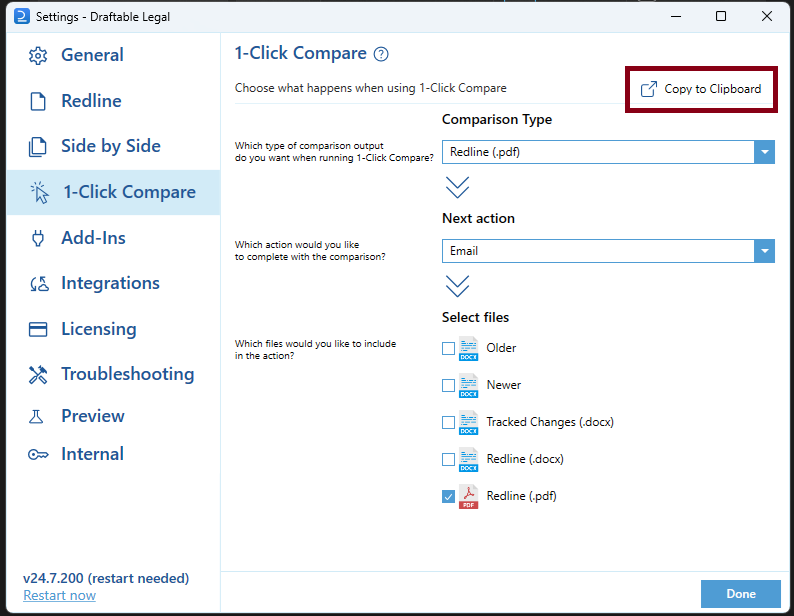
Task: Click the Add-Ins plug icon
Action: [x=38, y=238]
